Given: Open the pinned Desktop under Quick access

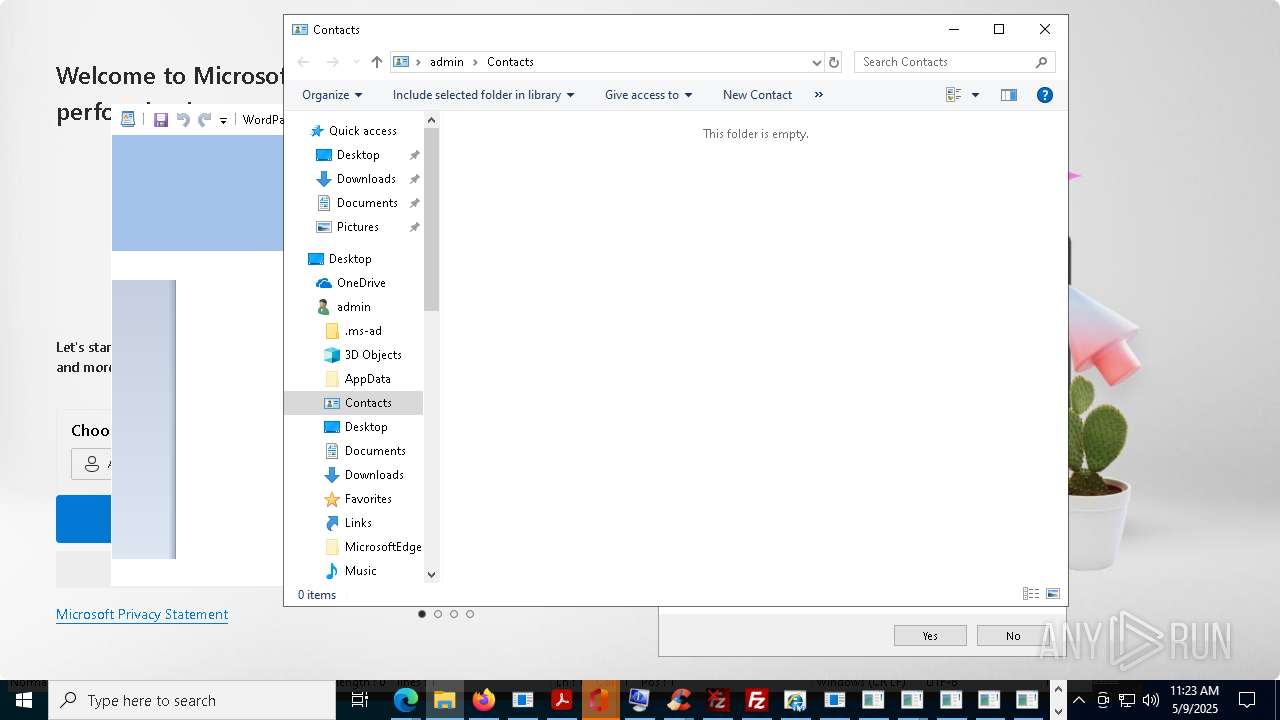Looking at the screenshot, I should pos(358,155).
